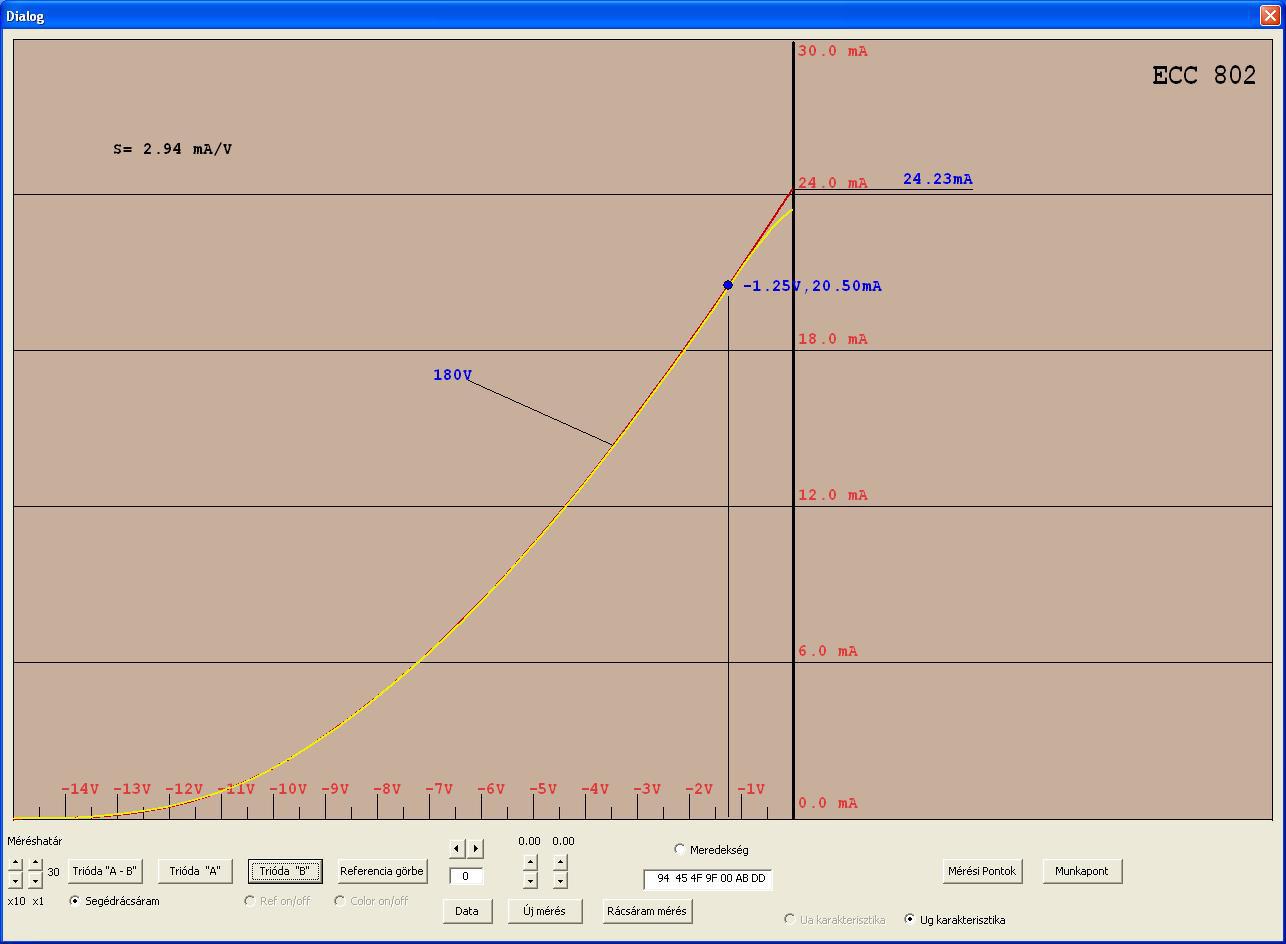
Task: Click the left arrow above the 0 field
Action: point(457,848)
